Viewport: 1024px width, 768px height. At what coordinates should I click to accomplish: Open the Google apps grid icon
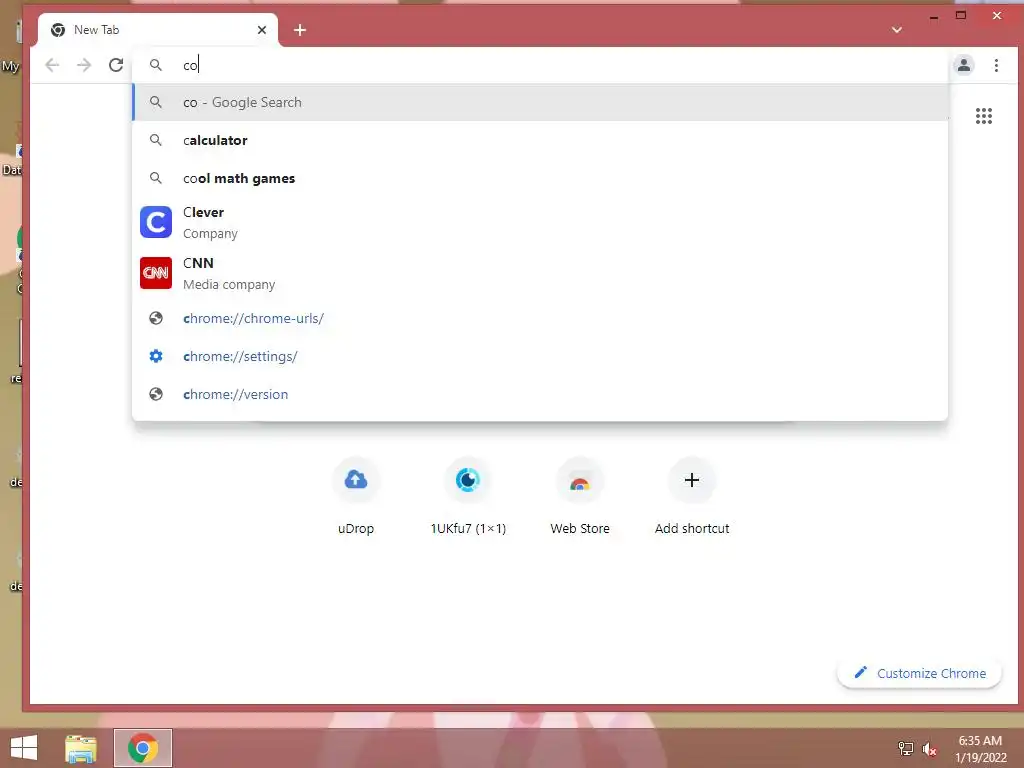(x=984, y=116)
